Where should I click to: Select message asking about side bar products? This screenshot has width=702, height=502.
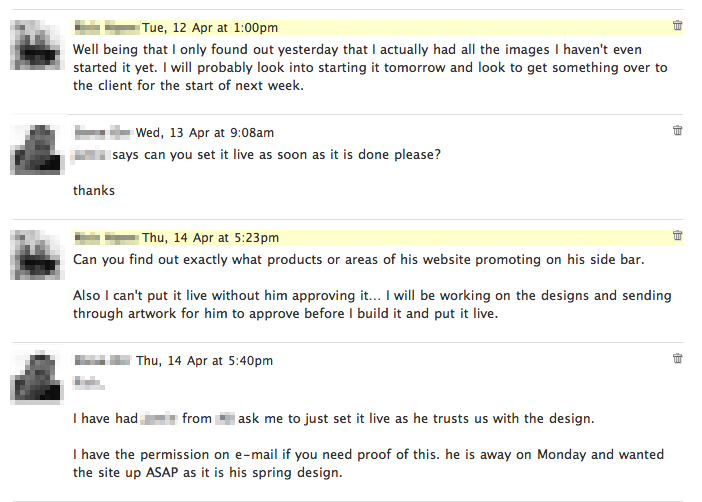coord(359,259)
